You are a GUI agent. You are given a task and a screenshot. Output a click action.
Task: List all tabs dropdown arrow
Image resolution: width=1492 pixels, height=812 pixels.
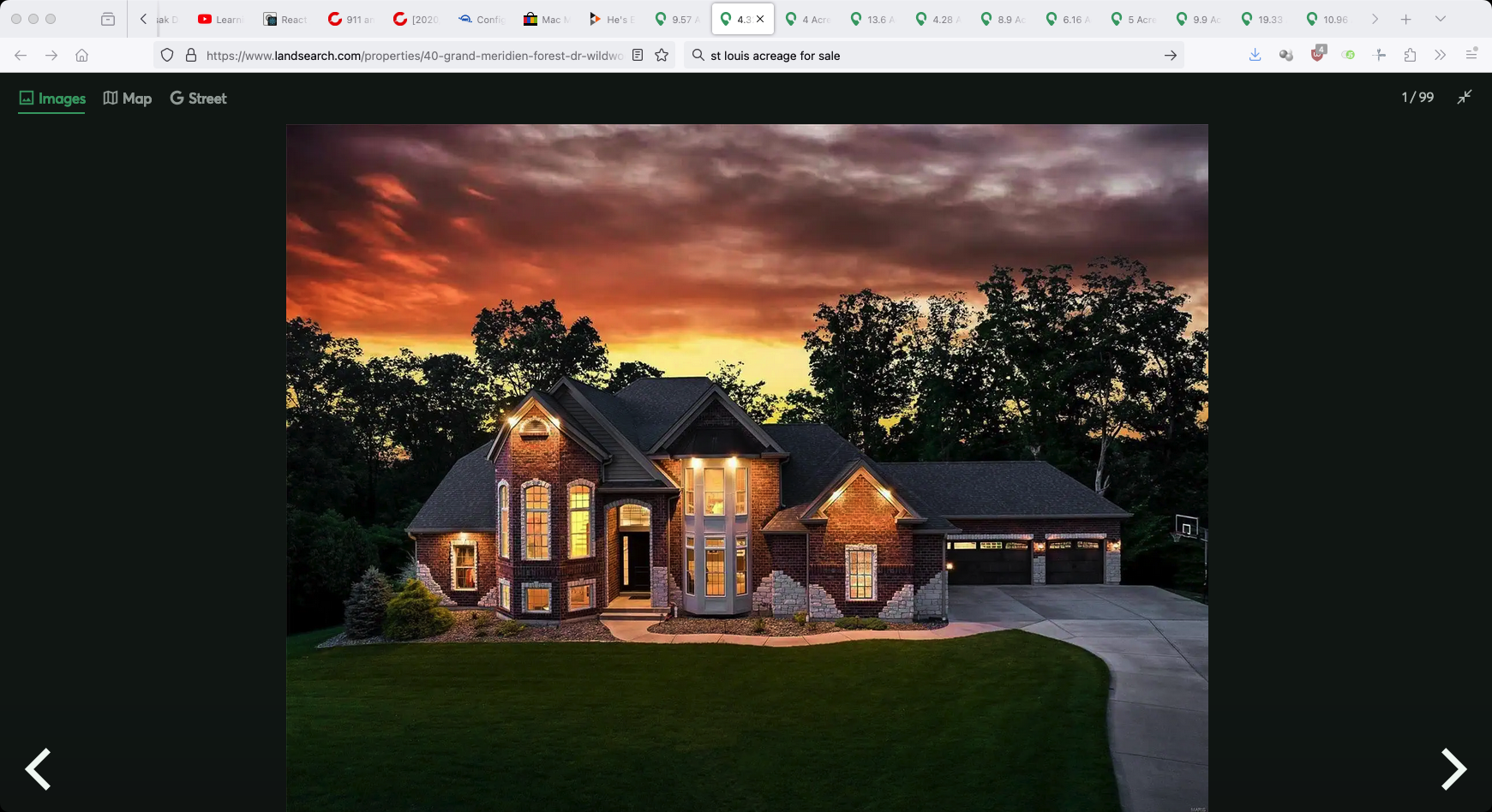click(1441, 19)
